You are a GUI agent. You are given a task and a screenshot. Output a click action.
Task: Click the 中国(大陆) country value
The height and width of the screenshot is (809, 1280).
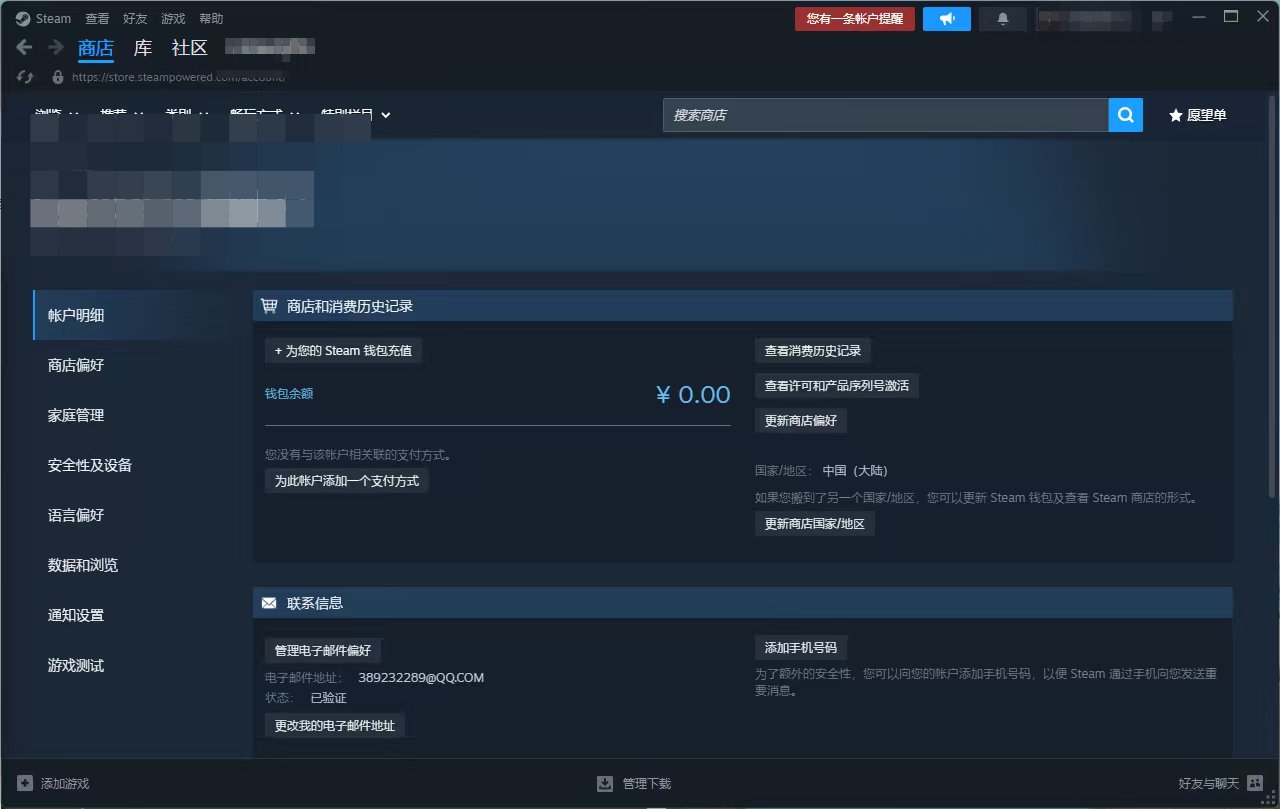point(855,471)
